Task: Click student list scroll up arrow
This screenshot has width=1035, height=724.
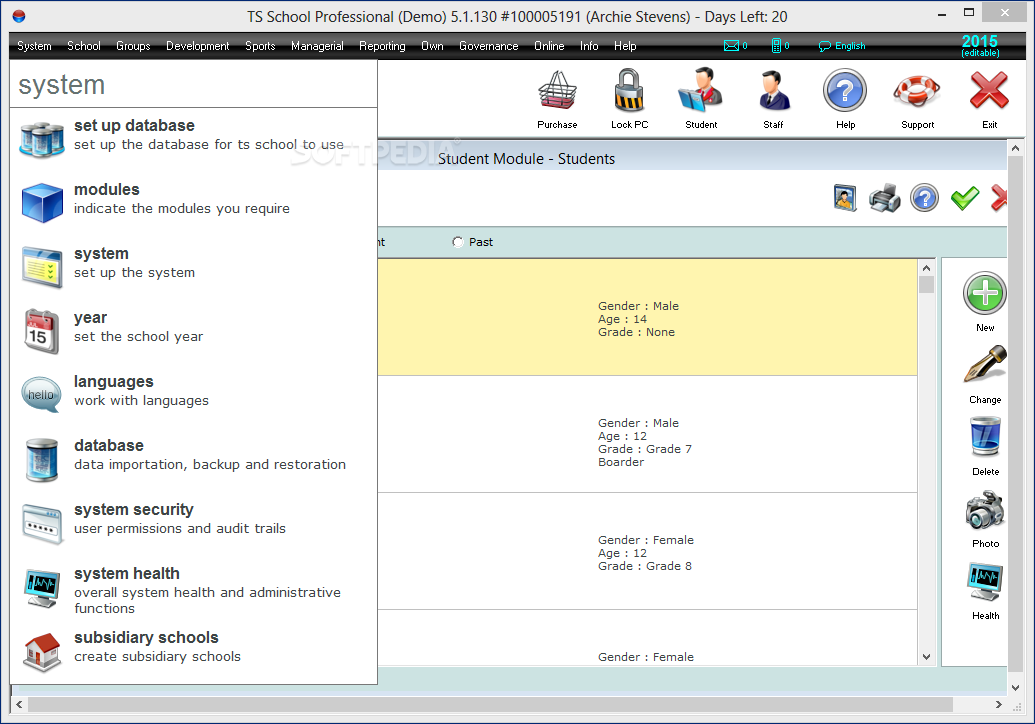Action: click(926, 268)
